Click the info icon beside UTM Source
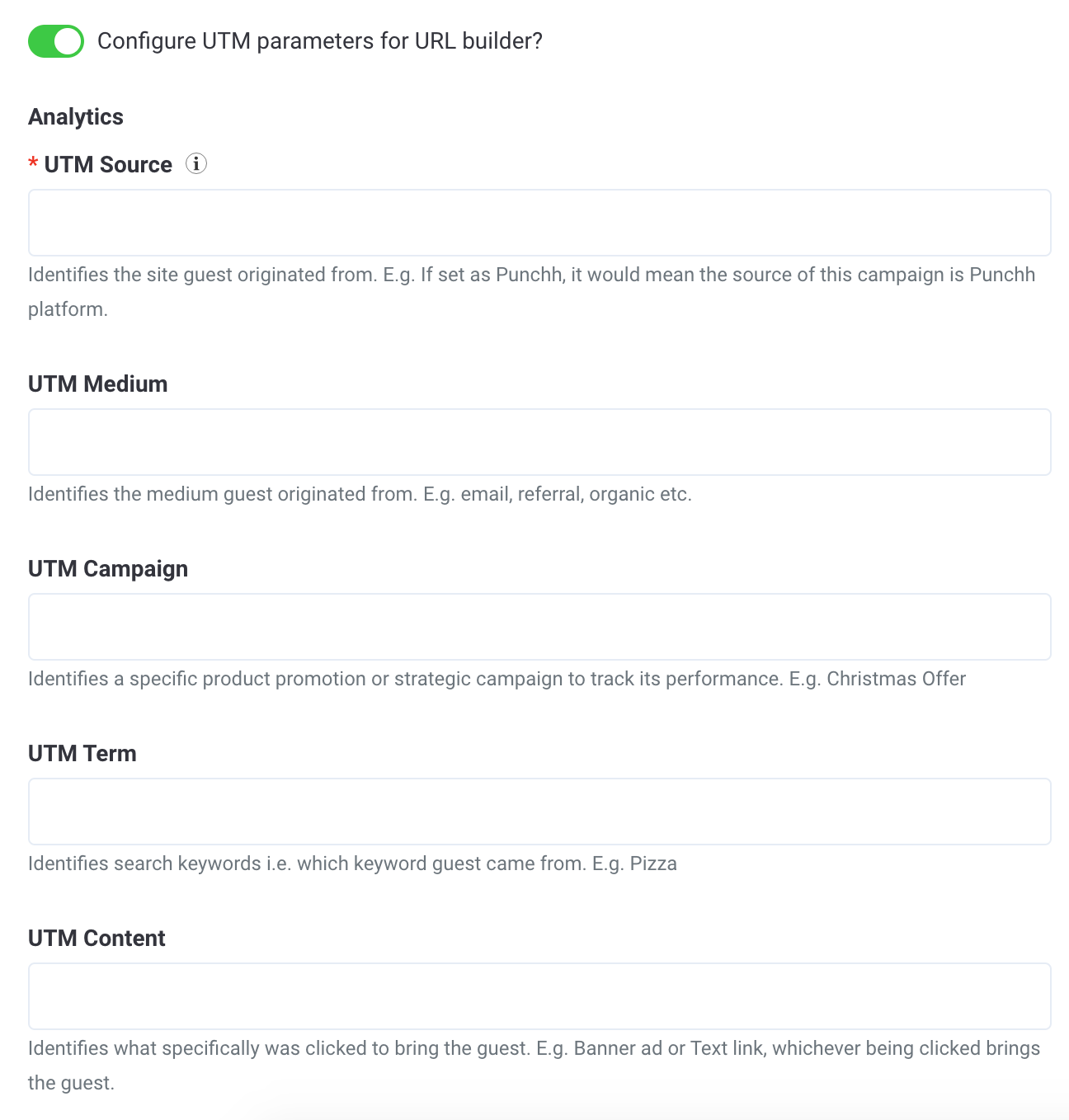This screenshot has height=1120, width=1069. tap(195, 164)
